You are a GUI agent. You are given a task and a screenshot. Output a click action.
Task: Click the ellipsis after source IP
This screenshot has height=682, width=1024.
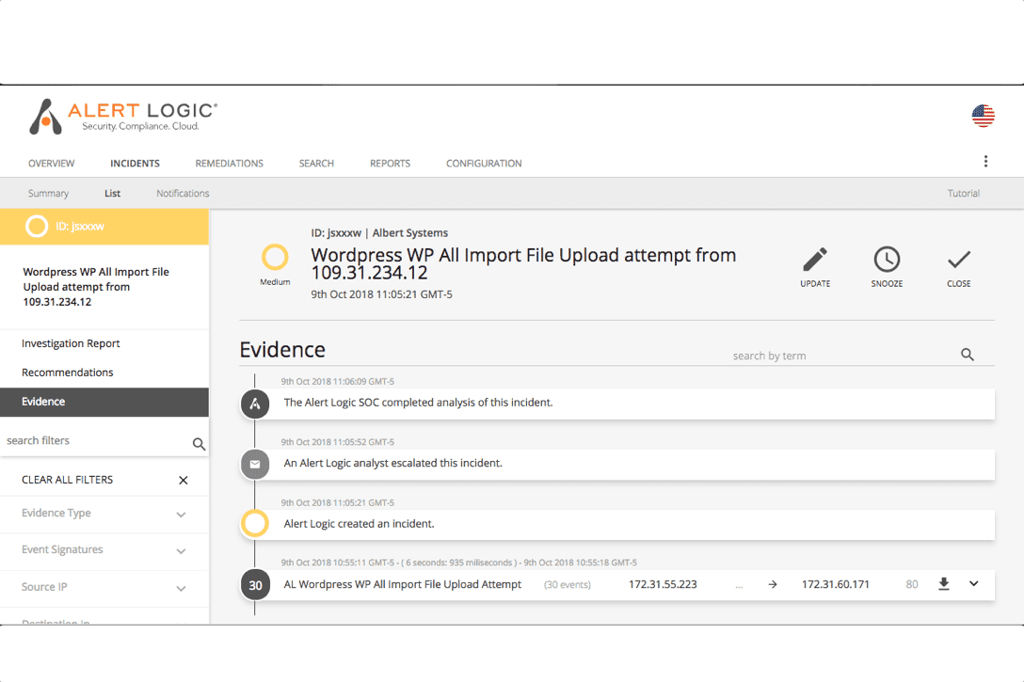pos(739,586)
